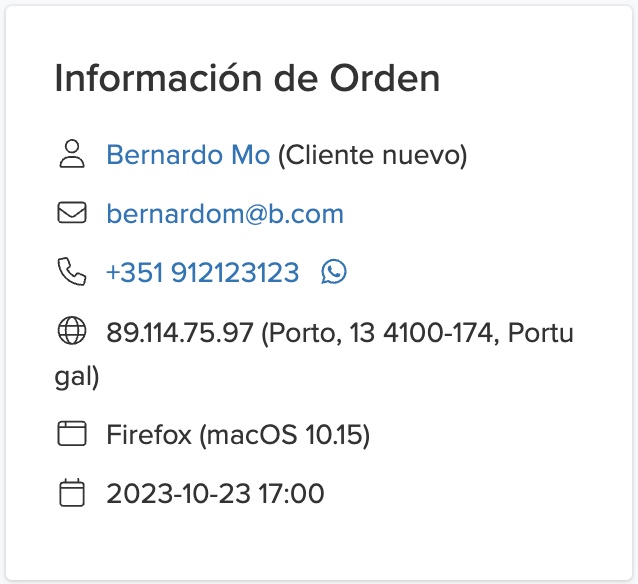Open the Bernardo Mo customer link
The width and height of the screenshot is (638, 584).
pos(188,155)
